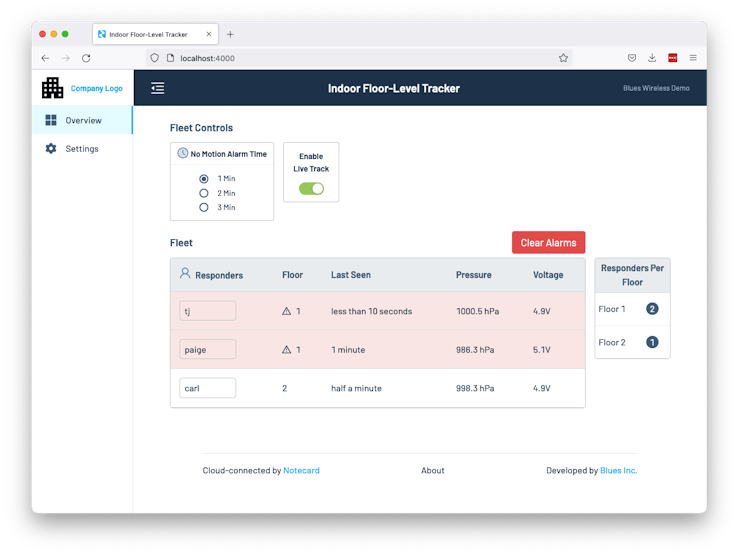Image resolution: width=738 pixels, height=555 pixels.
Task: Click the bookmark star icon in address bar
Action: point(563,58)
